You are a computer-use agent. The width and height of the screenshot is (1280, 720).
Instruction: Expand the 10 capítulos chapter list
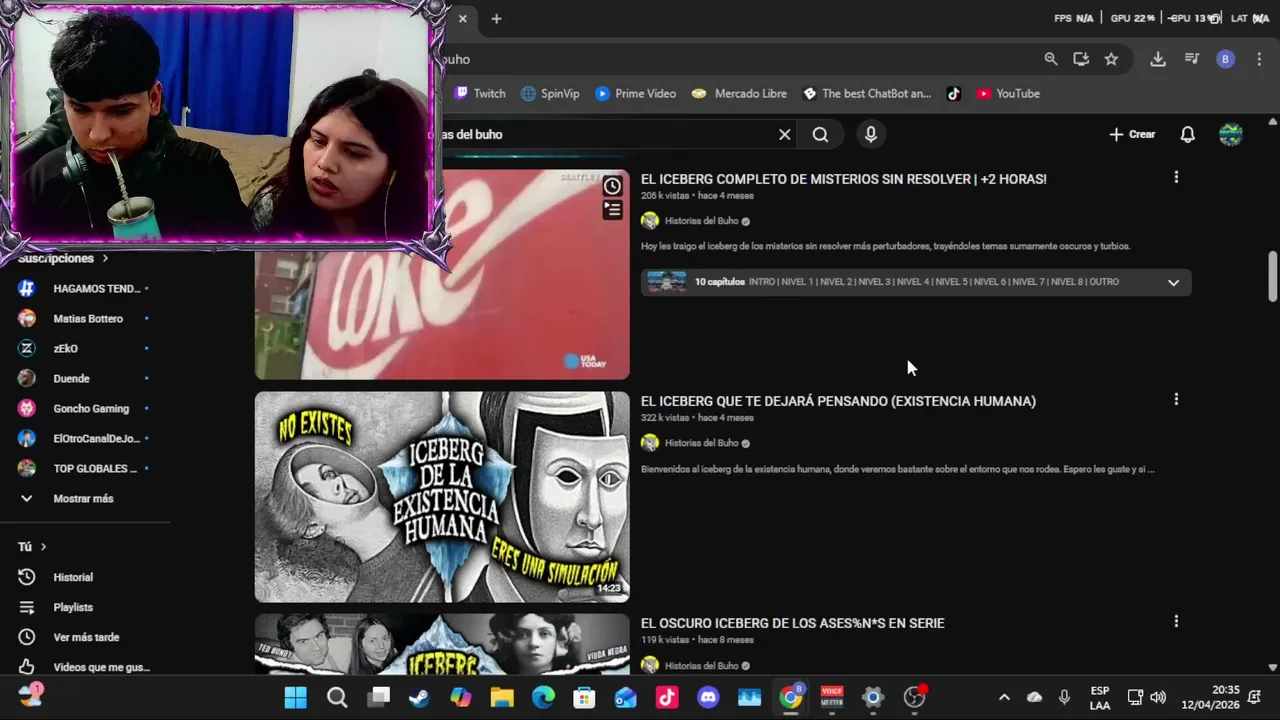[x=1173, y=282]
